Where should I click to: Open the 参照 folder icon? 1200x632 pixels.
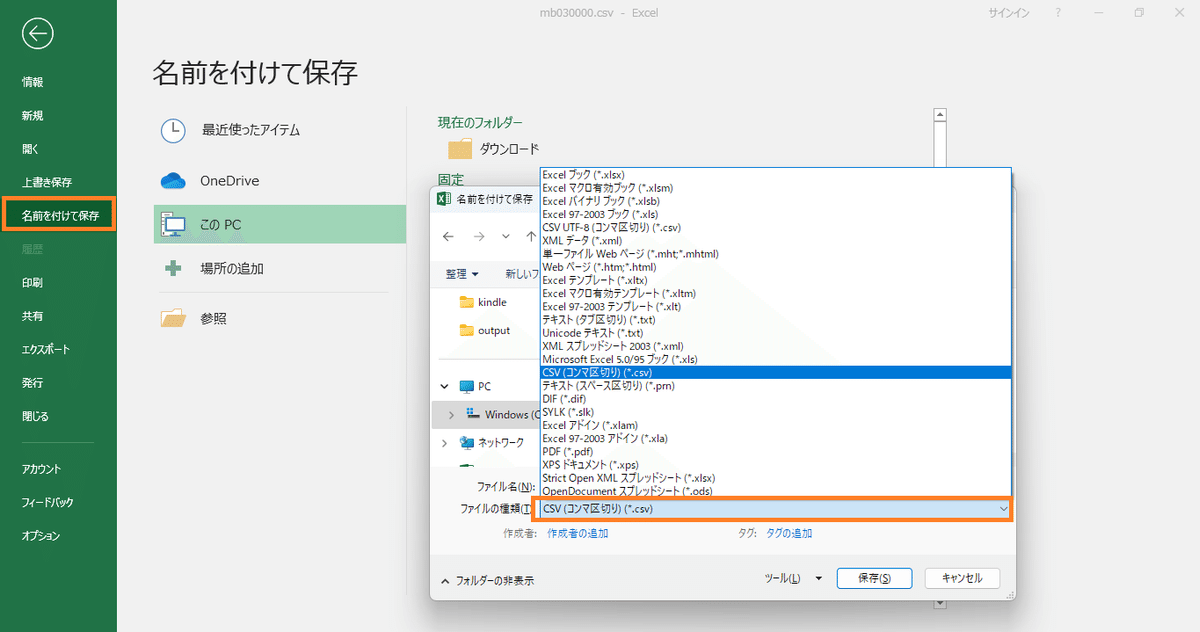tap(173, 318)
